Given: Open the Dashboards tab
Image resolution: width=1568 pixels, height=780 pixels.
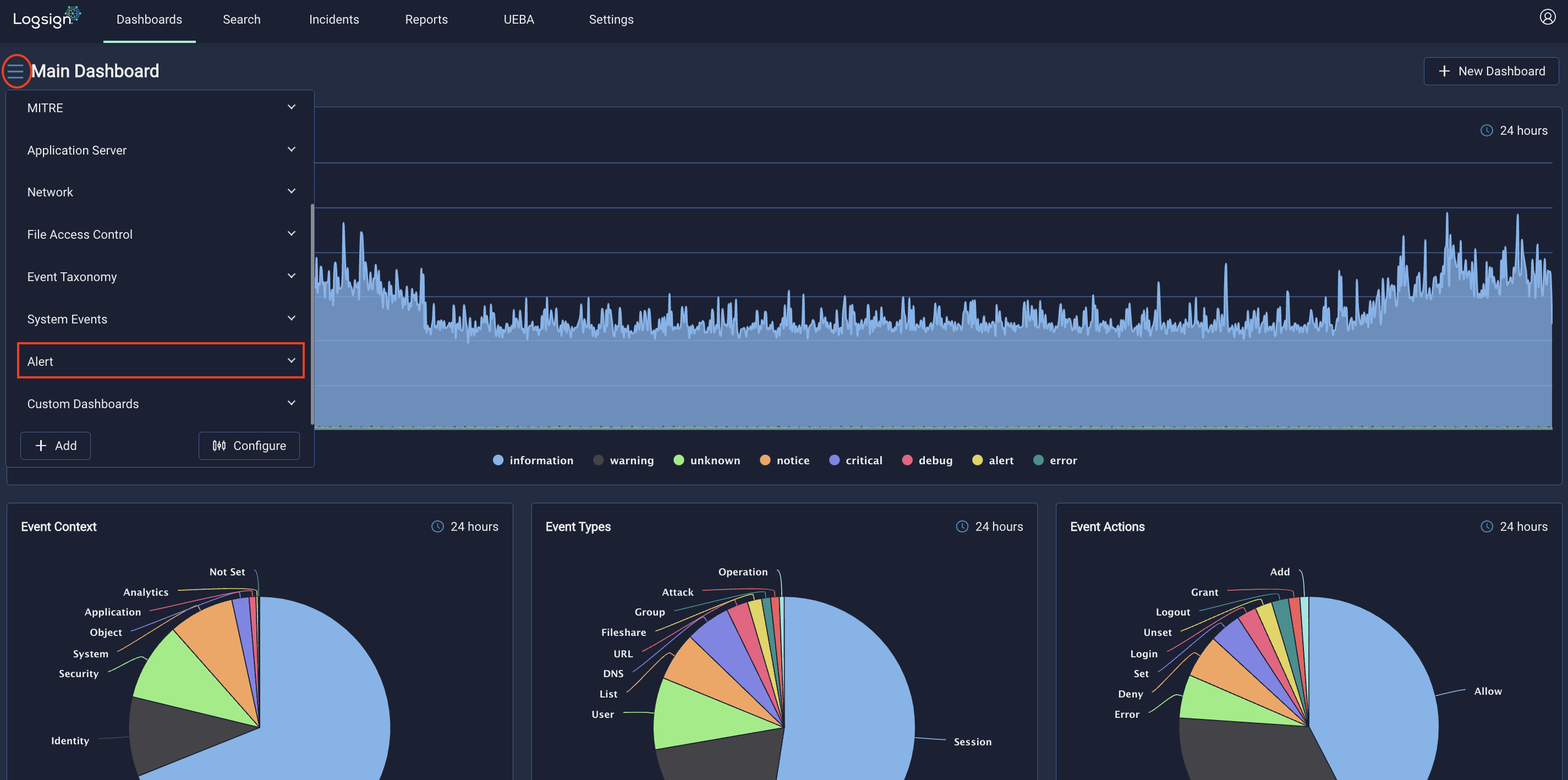Looking at the screenshot, I should click(149, 19).
